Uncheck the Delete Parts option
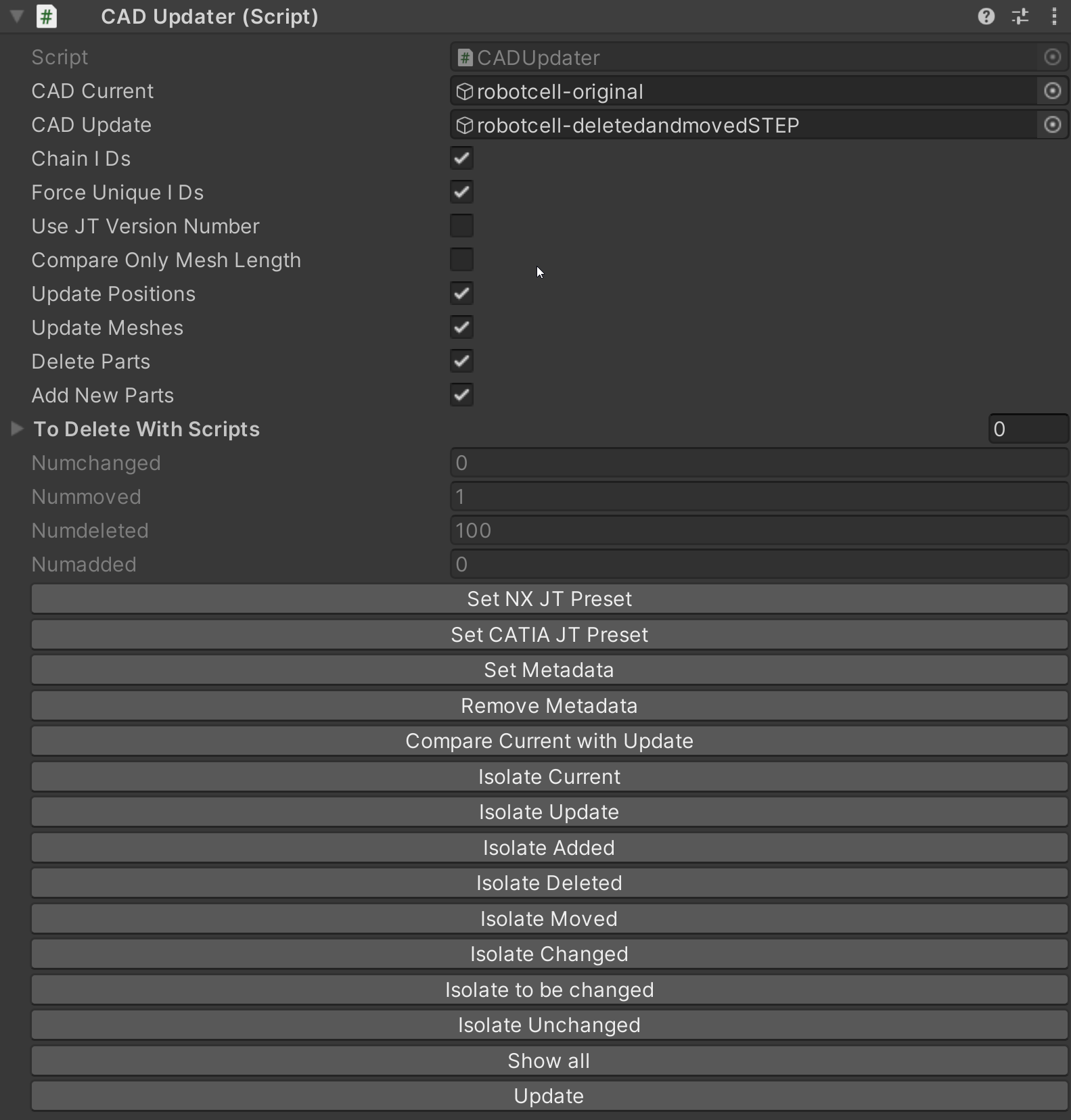The width and height of the screenshot is (1071, 1120). point(462,361)
